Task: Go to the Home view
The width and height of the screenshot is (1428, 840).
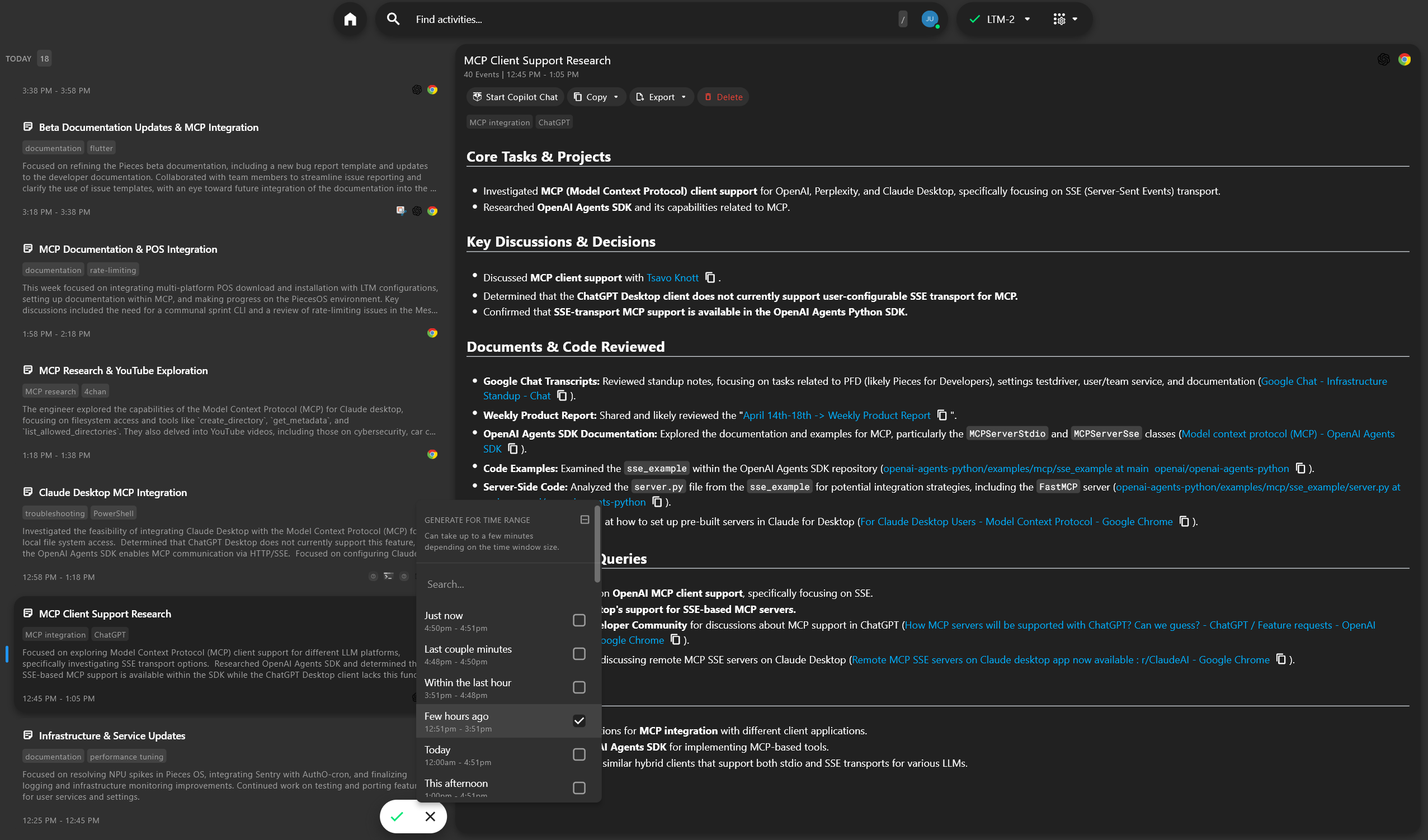Action: coord(350,19)
